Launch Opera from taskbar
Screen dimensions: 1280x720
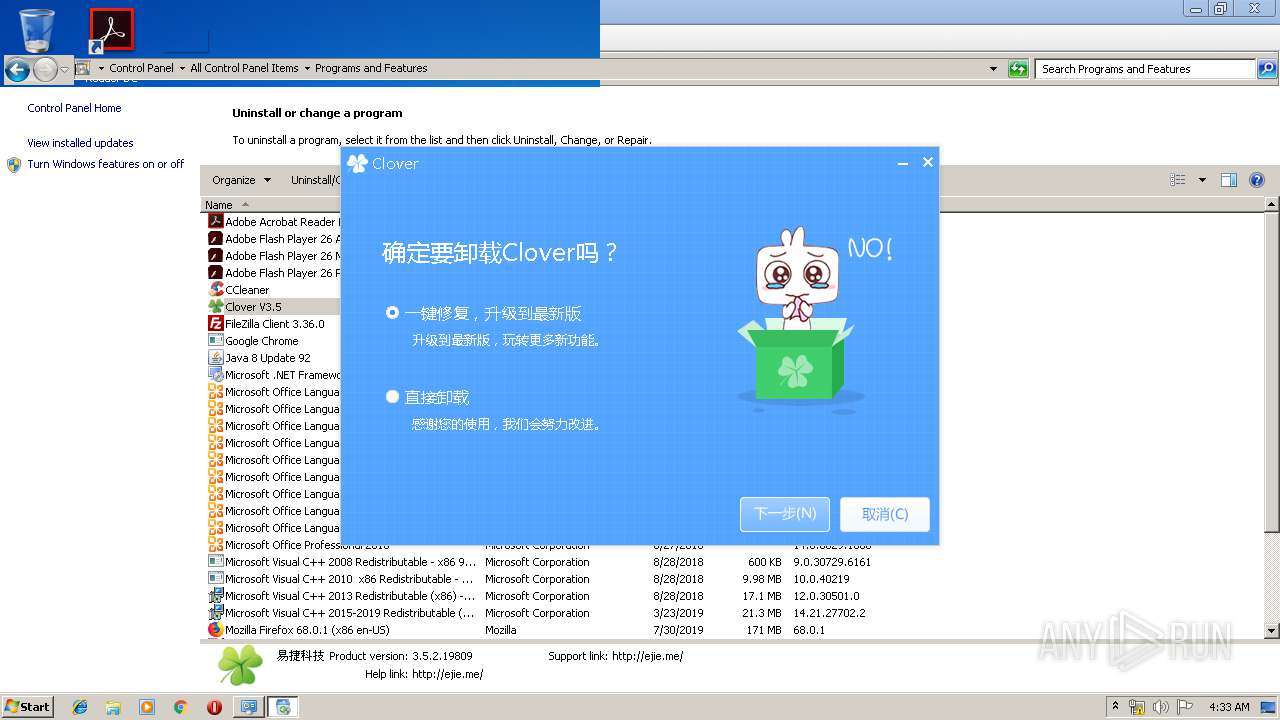tap(214, 707)
